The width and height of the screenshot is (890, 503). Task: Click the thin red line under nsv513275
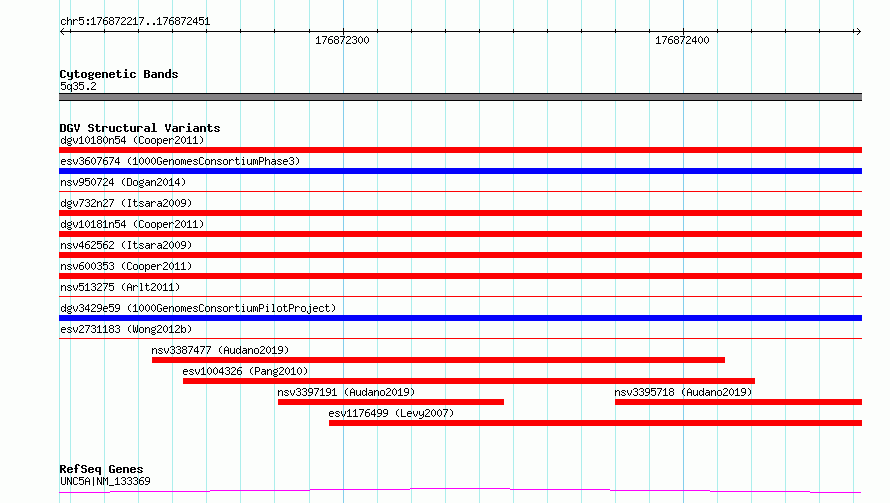pyautogui.click(x=460, y=297)
